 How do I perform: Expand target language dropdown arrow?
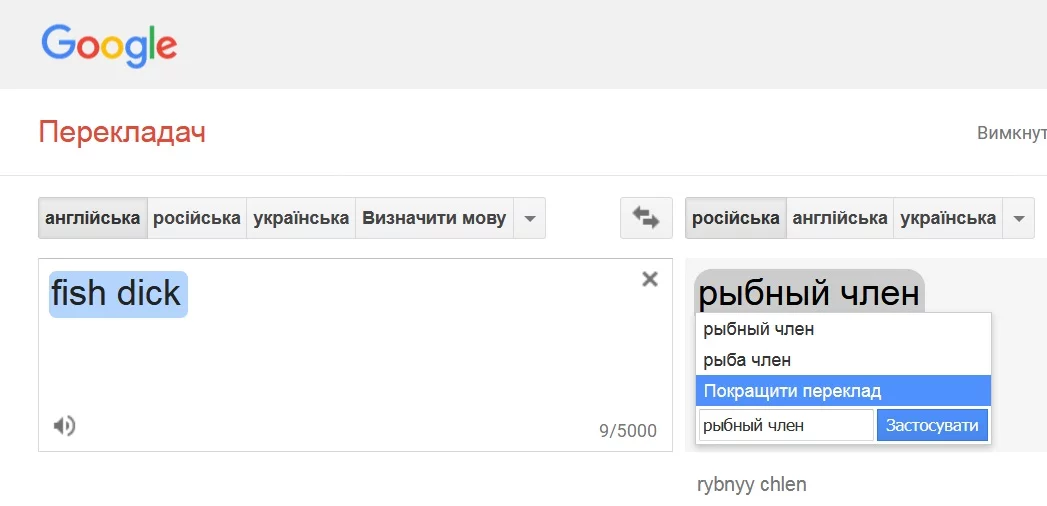pyautogui.click(x=1018, y=218)
